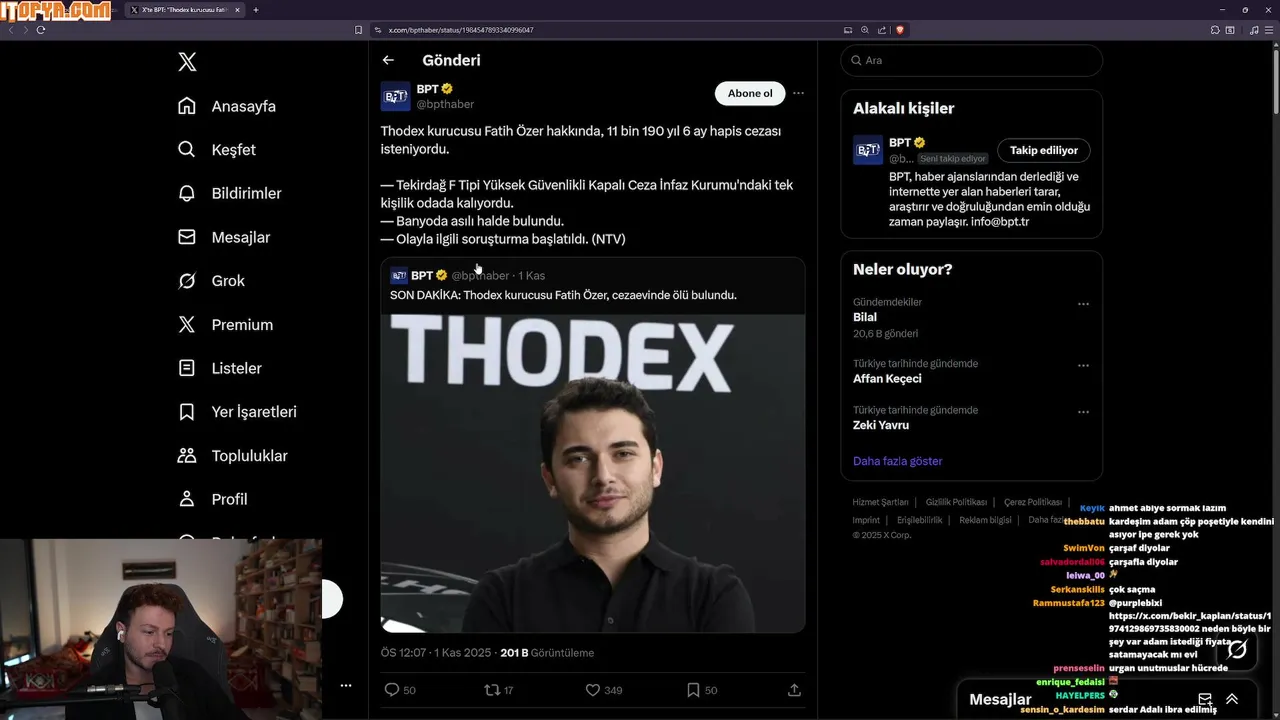Image resolution: width=1280 pixels, height=720 pixels.
Task: Expand the Mesajlar drawer with the double-chevron
Action: [1232, 699]
